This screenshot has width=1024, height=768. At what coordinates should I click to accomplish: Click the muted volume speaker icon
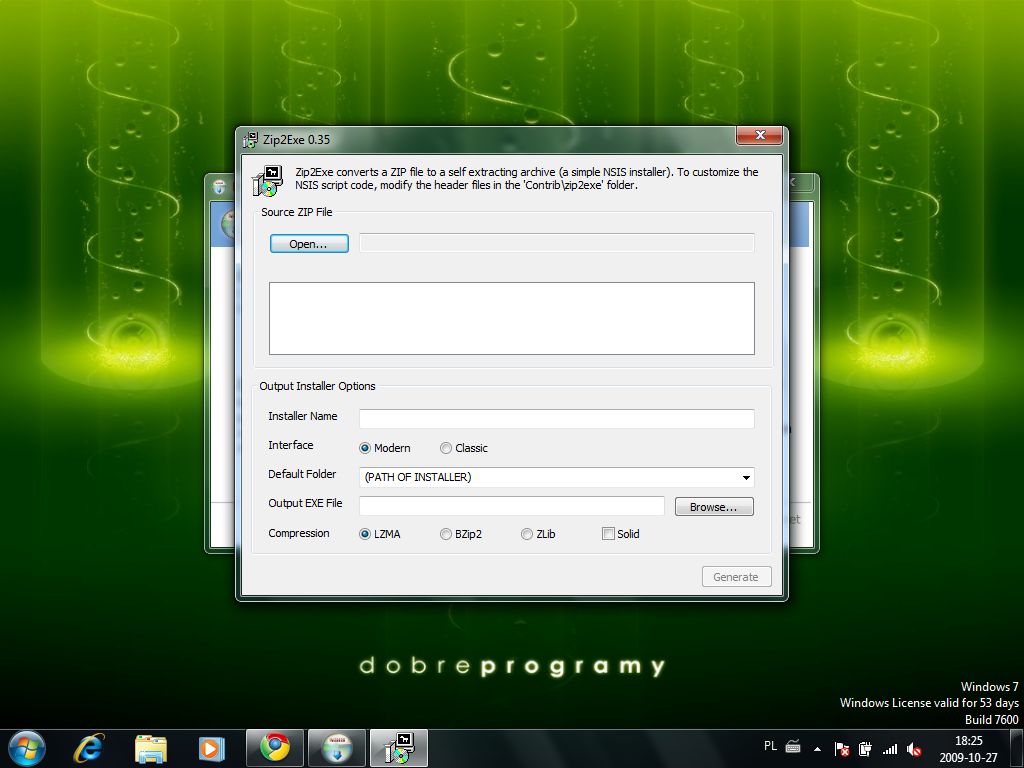[x=914, y=749]
